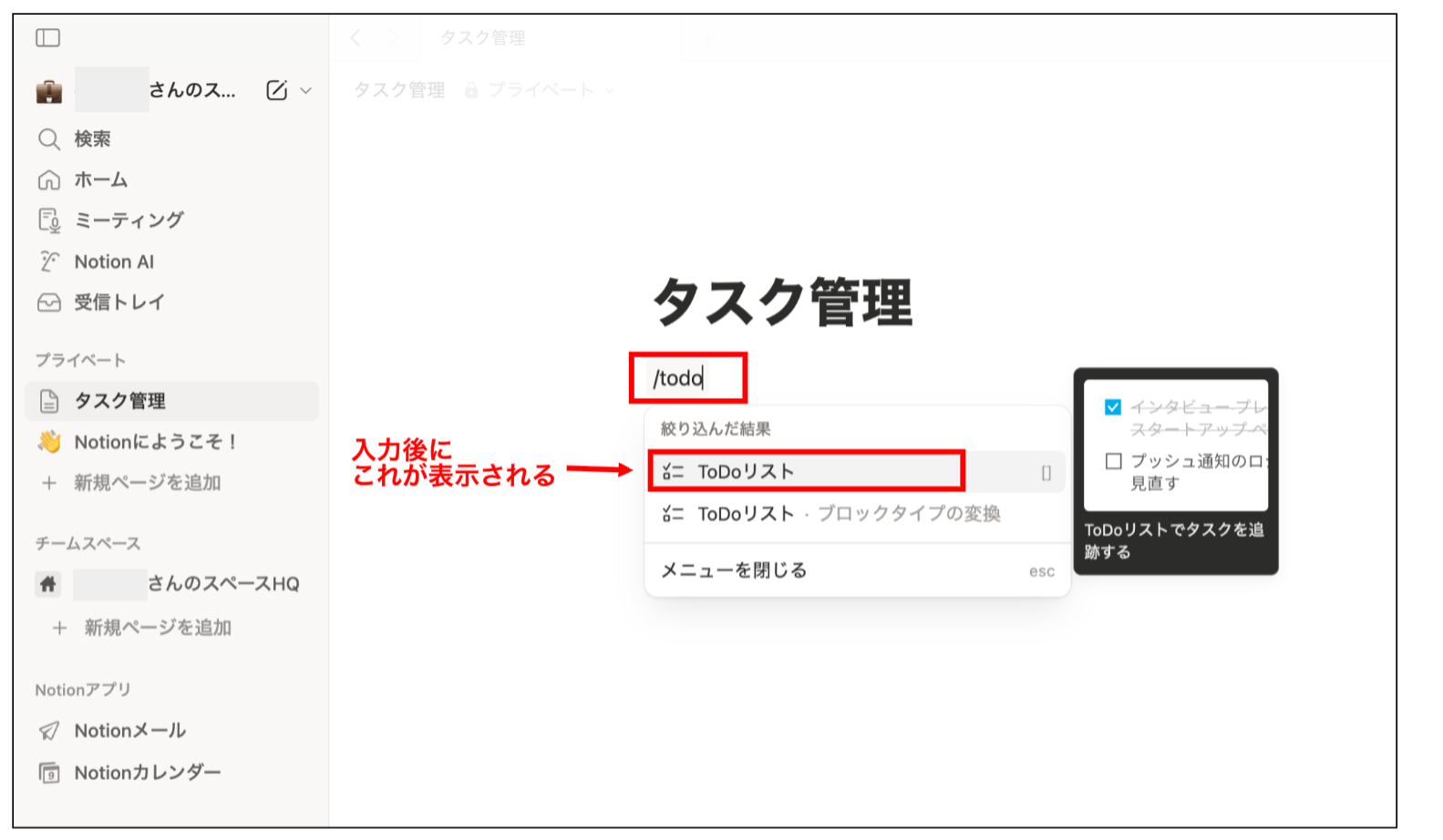Go forward with the right arrow
1443x840 pixels.
pyautogui.click(x=394, y=37)
